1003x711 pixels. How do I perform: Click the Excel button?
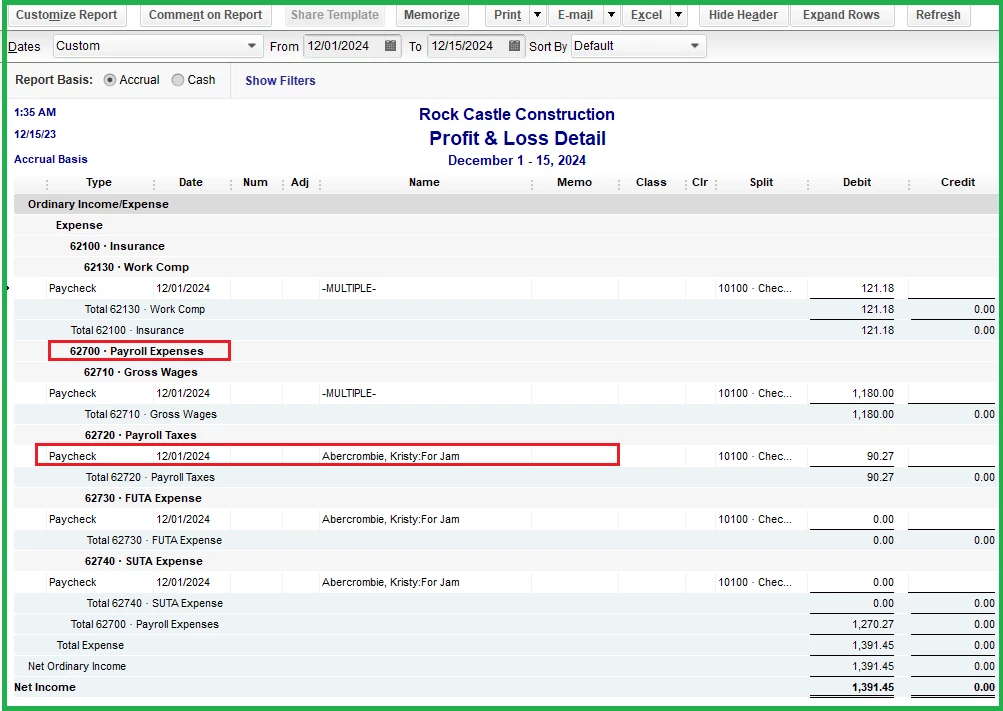tap(647, 15)
